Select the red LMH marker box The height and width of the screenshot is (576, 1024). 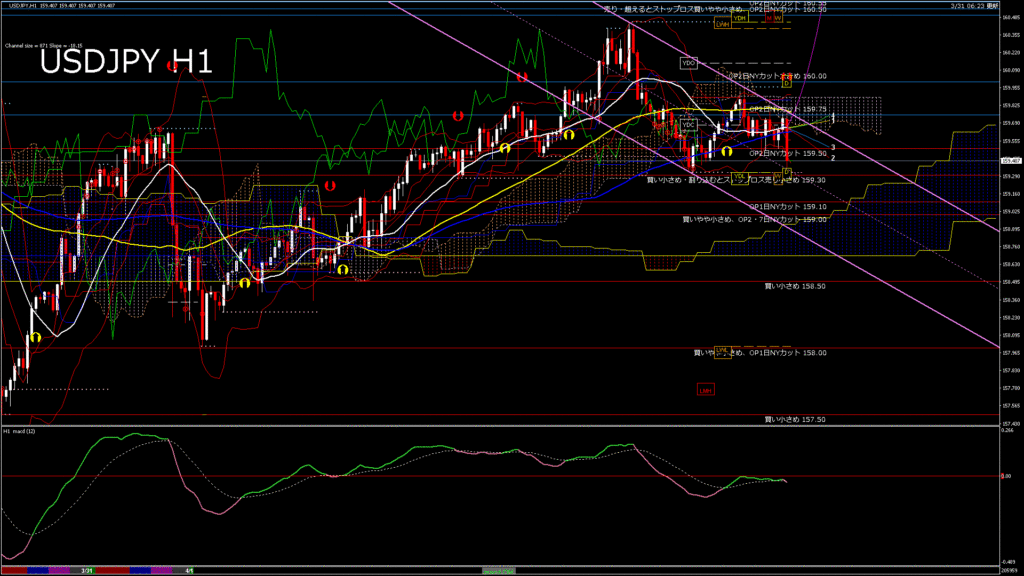point(706,390)
